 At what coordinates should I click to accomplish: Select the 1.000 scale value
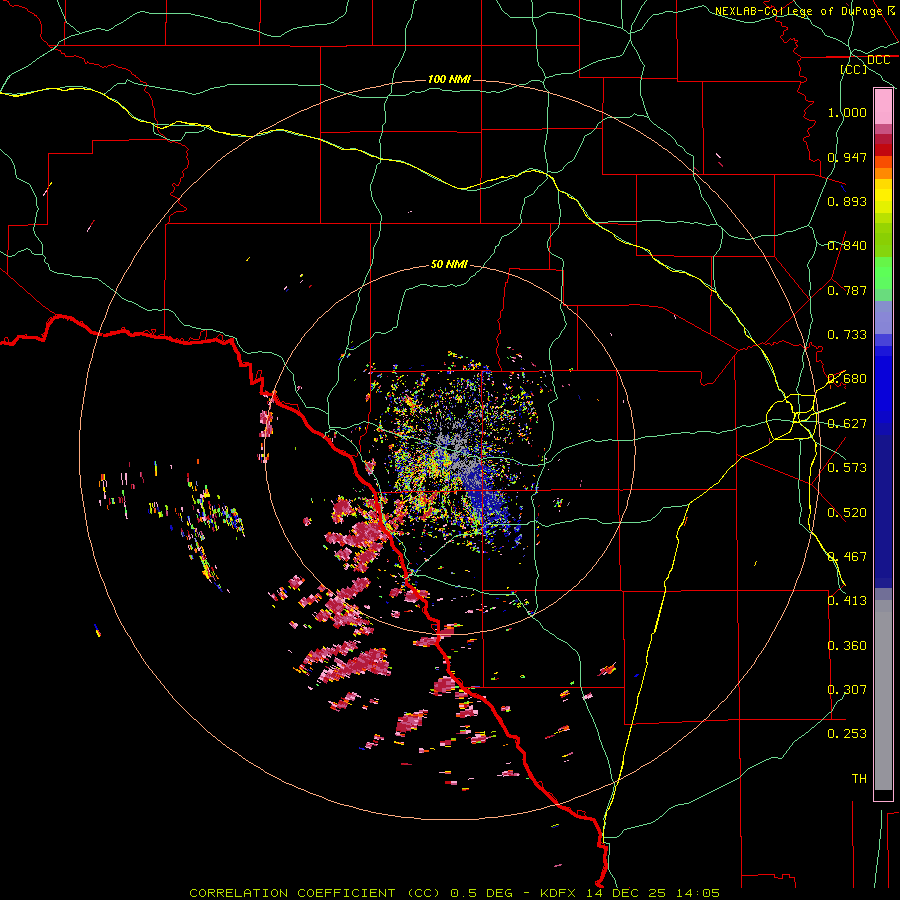coord(847,112)
